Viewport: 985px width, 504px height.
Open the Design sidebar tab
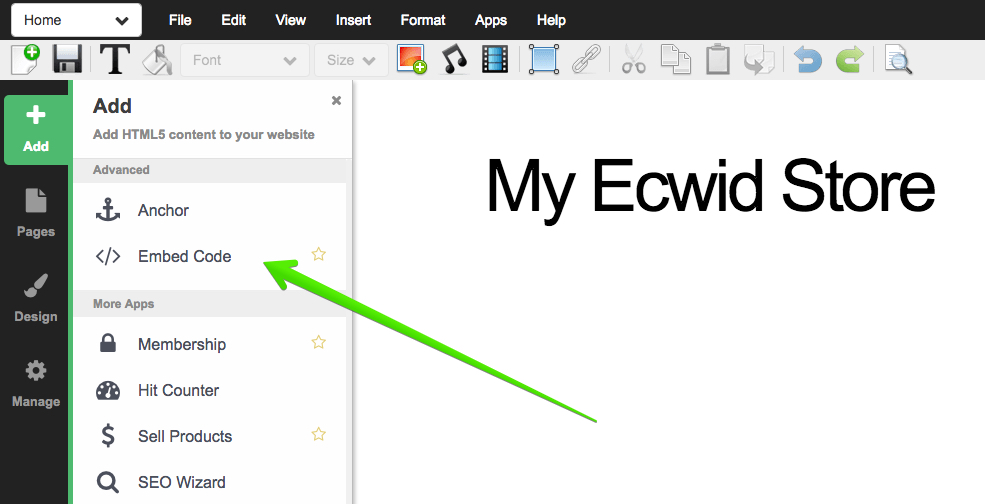(36, 299)
